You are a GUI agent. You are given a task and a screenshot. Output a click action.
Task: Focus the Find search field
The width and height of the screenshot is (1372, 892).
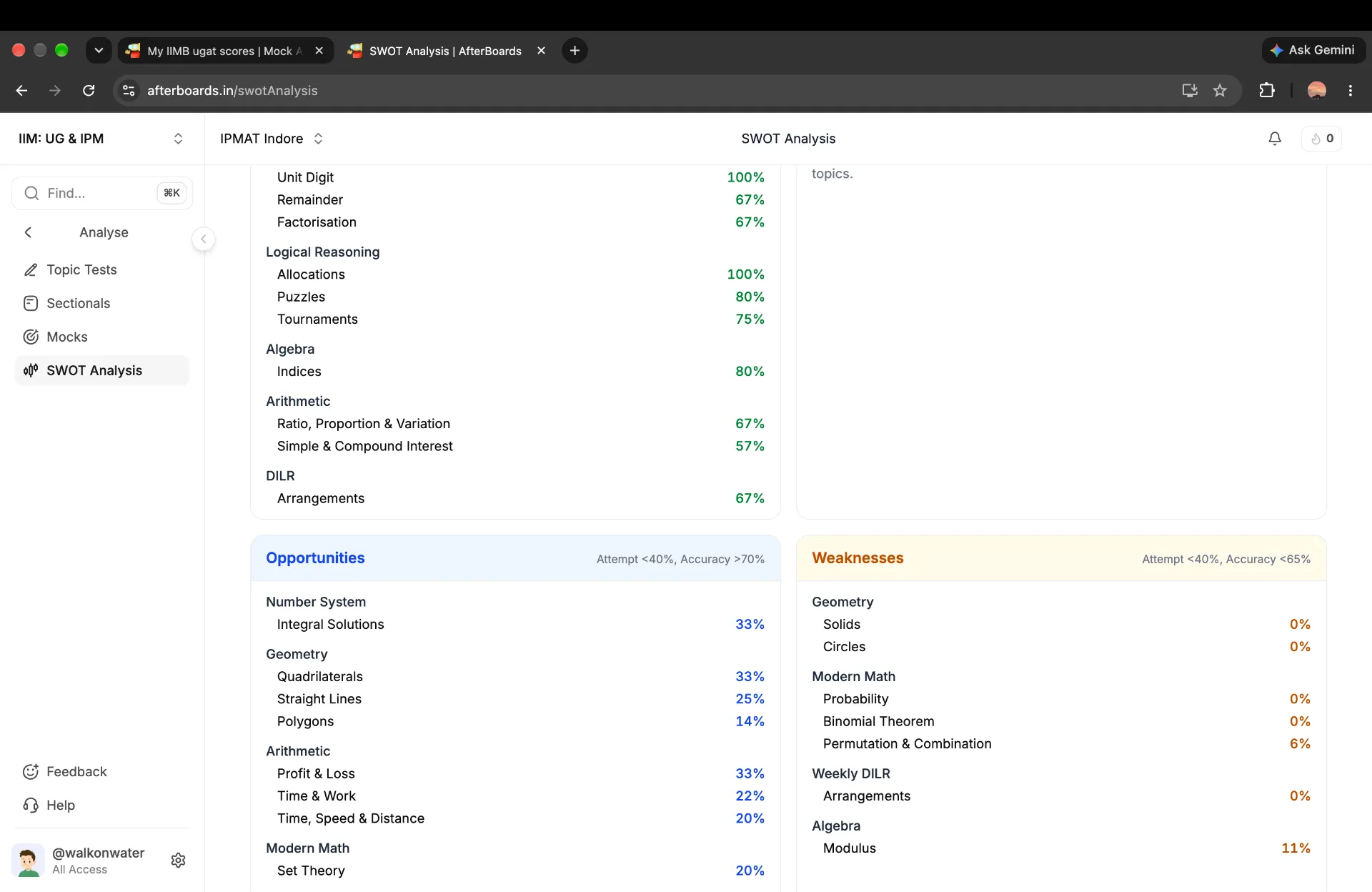101,193
